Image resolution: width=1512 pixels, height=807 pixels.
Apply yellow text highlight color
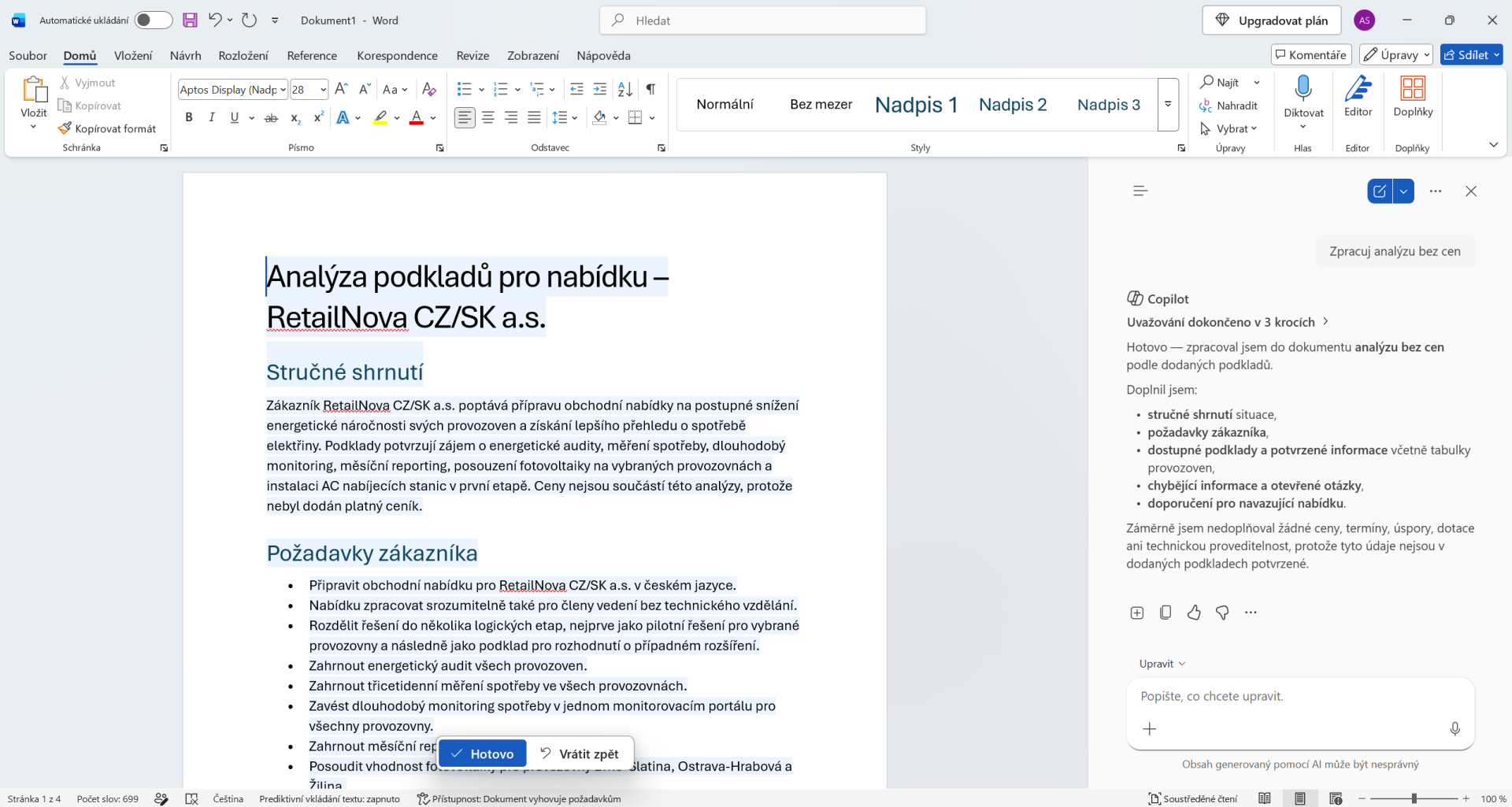[x=380, y=117]
